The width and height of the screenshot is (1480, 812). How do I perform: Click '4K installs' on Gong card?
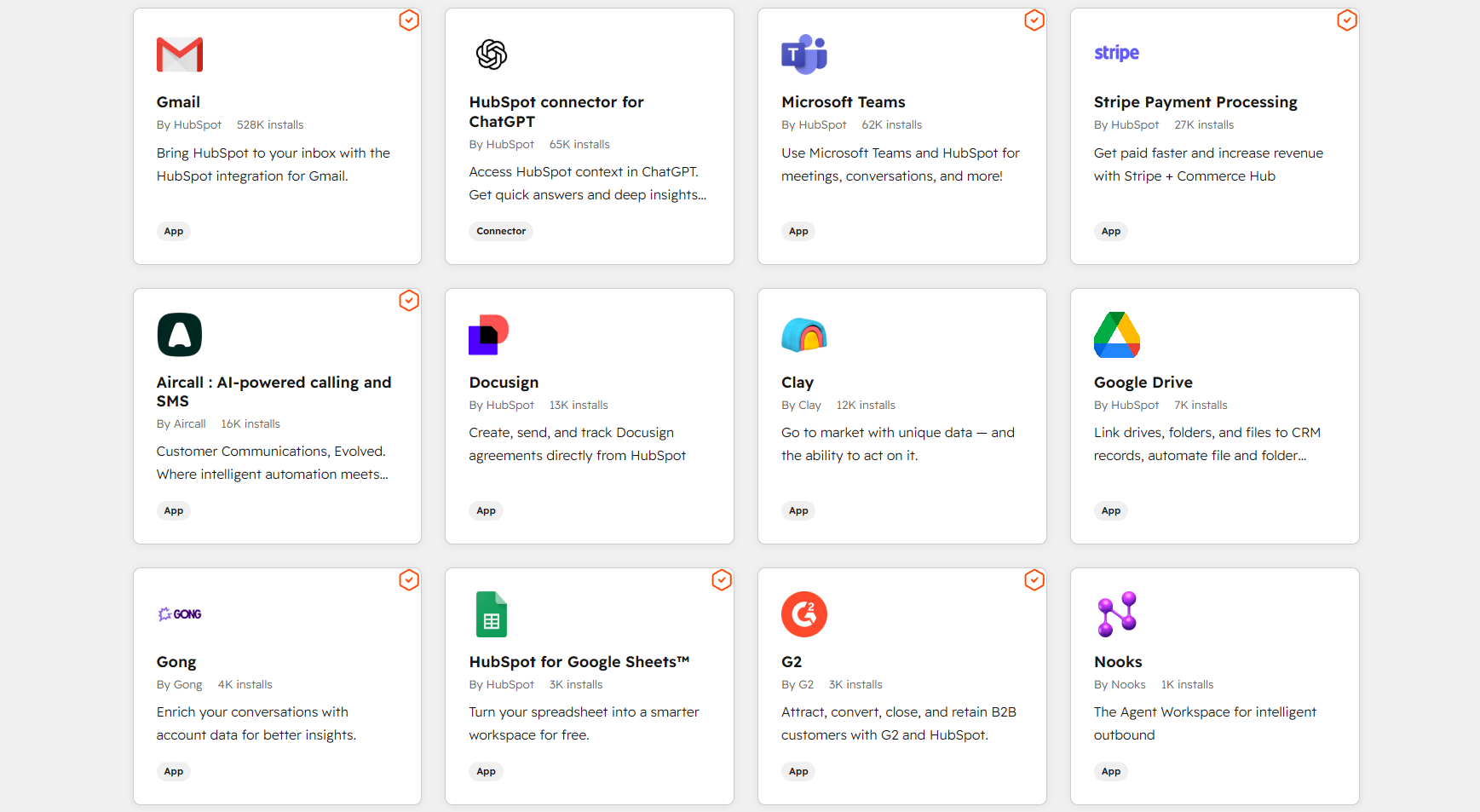tap(245, 684)
